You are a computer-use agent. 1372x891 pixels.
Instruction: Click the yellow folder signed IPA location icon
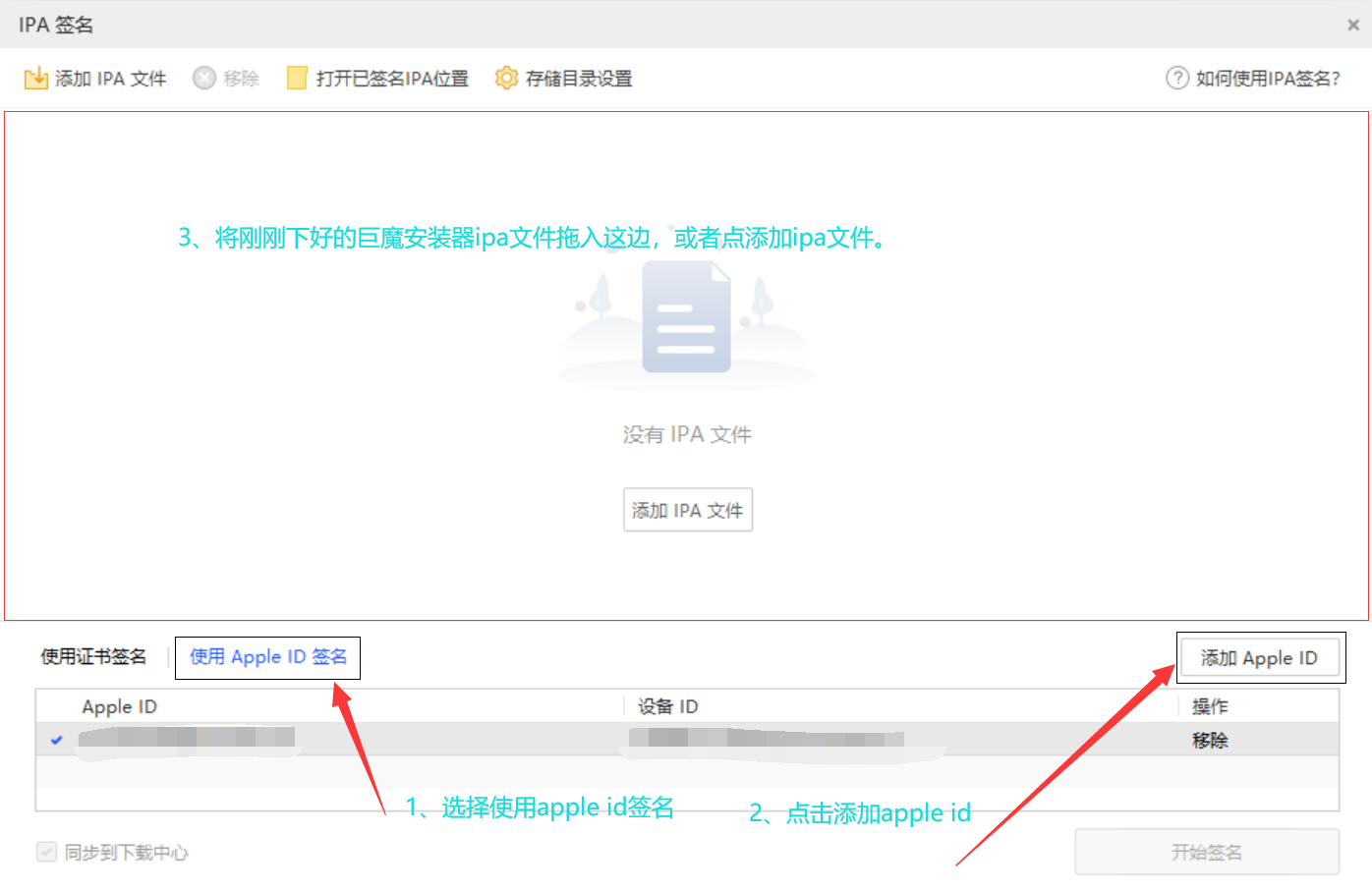click(297, 79)
